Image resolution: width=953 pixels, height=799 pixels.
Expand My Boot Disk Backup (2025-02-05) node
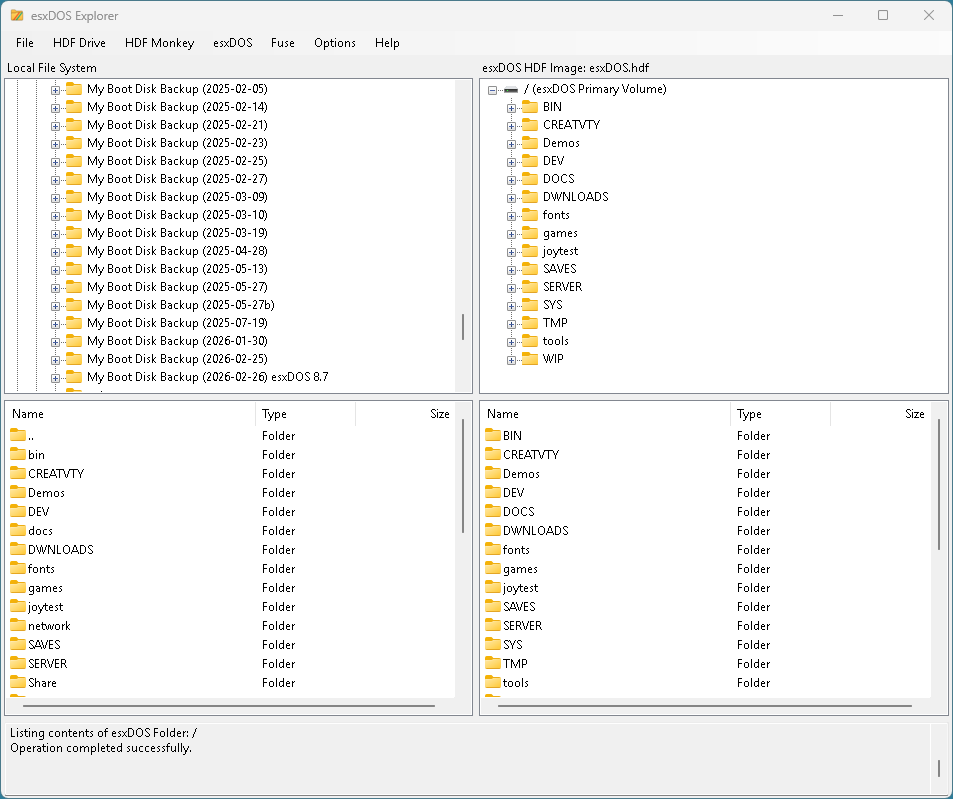click(x=55, y=90)
